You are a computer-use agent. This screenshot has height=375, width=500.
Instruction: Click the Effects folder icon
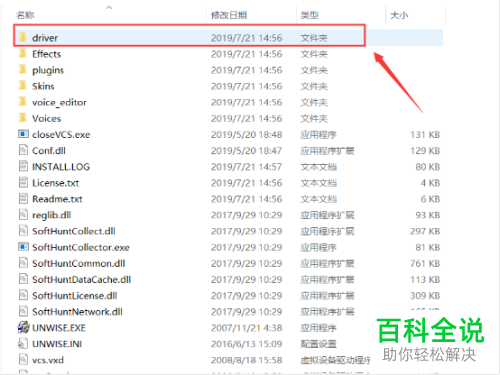(x=23, y=53)
